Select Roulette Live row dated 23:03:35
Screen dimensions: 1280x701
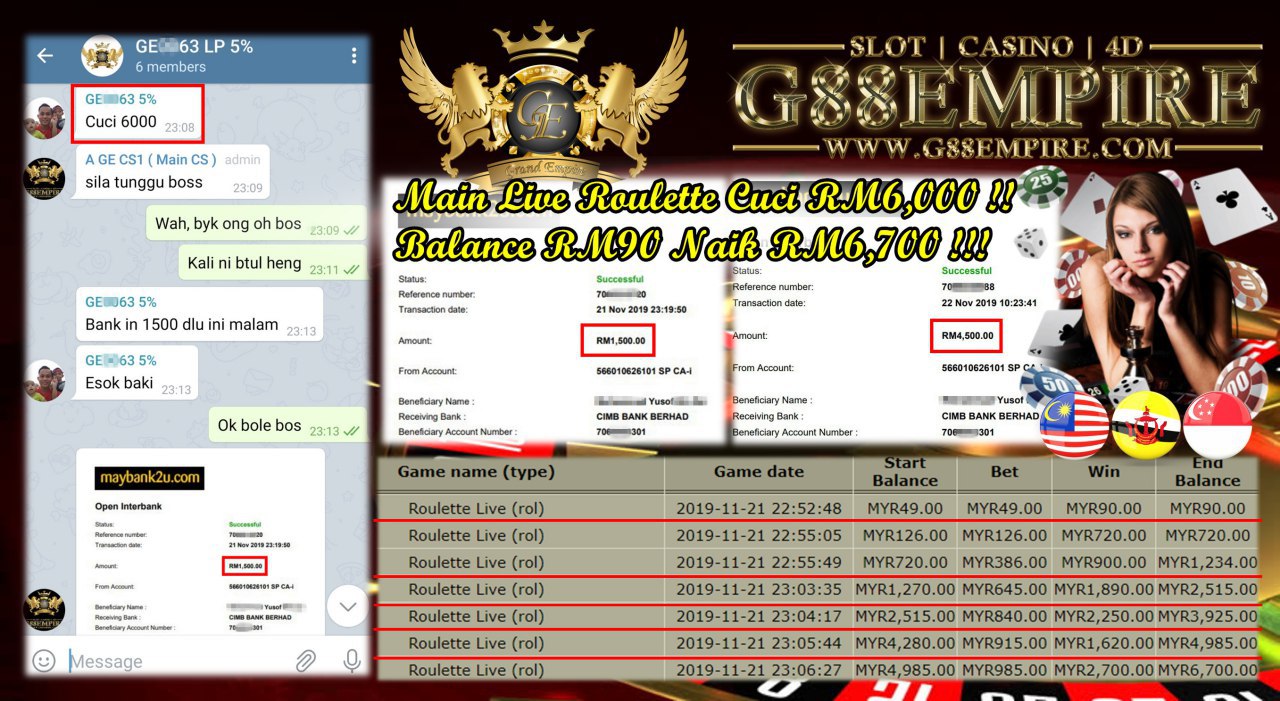(x=818, y=589)
